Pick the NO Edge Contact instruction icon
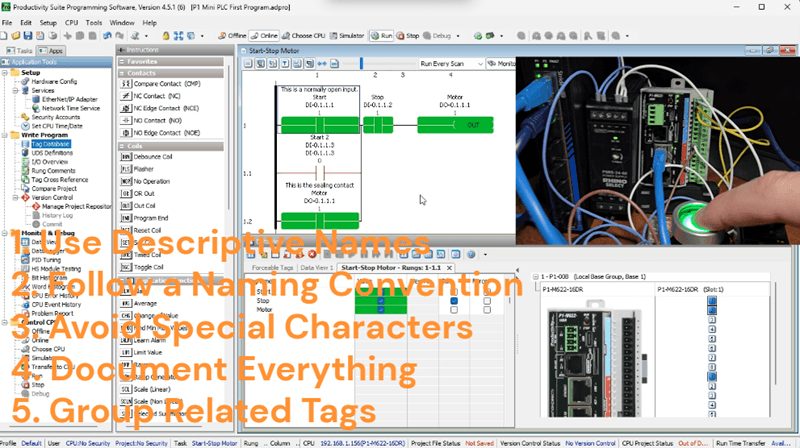Image resolution: width=800 pixels, height=448 pixels. [x=126, y=133]
